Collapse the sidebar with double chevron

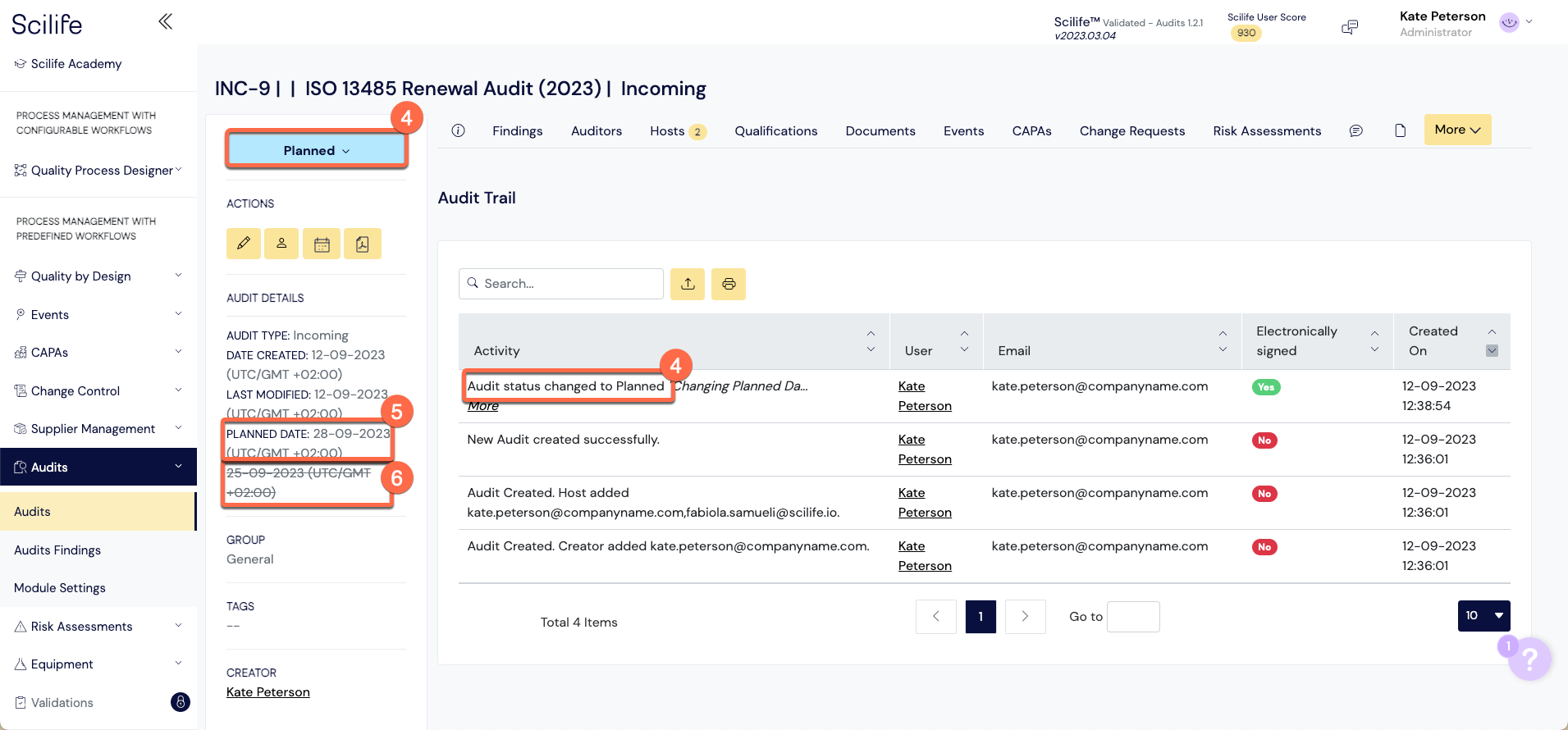click(165, 21)
